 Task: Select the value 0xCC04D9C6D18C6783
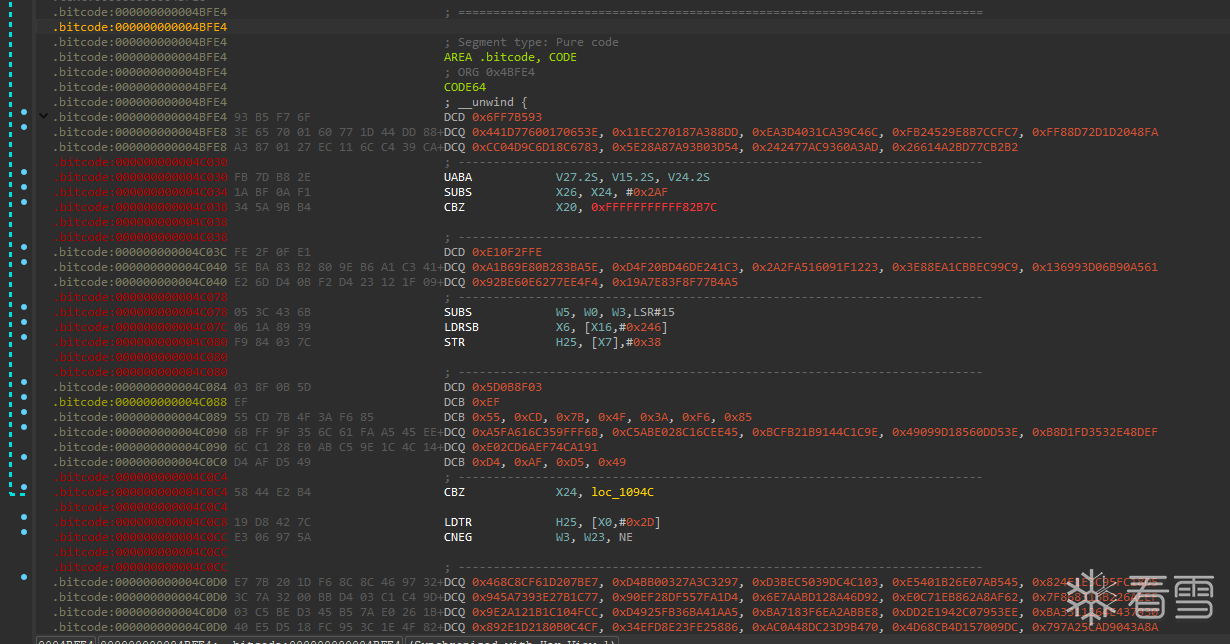(x=535, y=147)
